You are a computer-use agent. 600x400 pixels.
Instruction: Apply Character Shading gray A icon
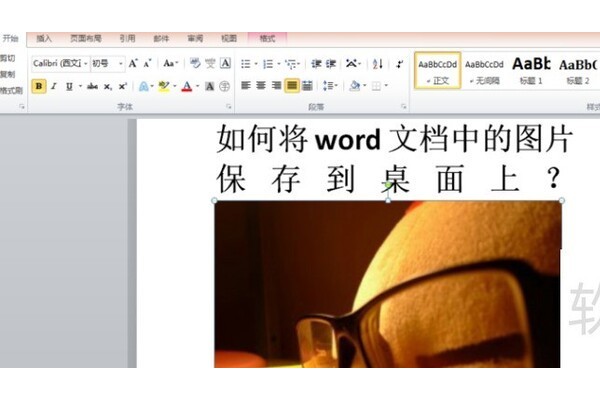(x=209, y=87)
